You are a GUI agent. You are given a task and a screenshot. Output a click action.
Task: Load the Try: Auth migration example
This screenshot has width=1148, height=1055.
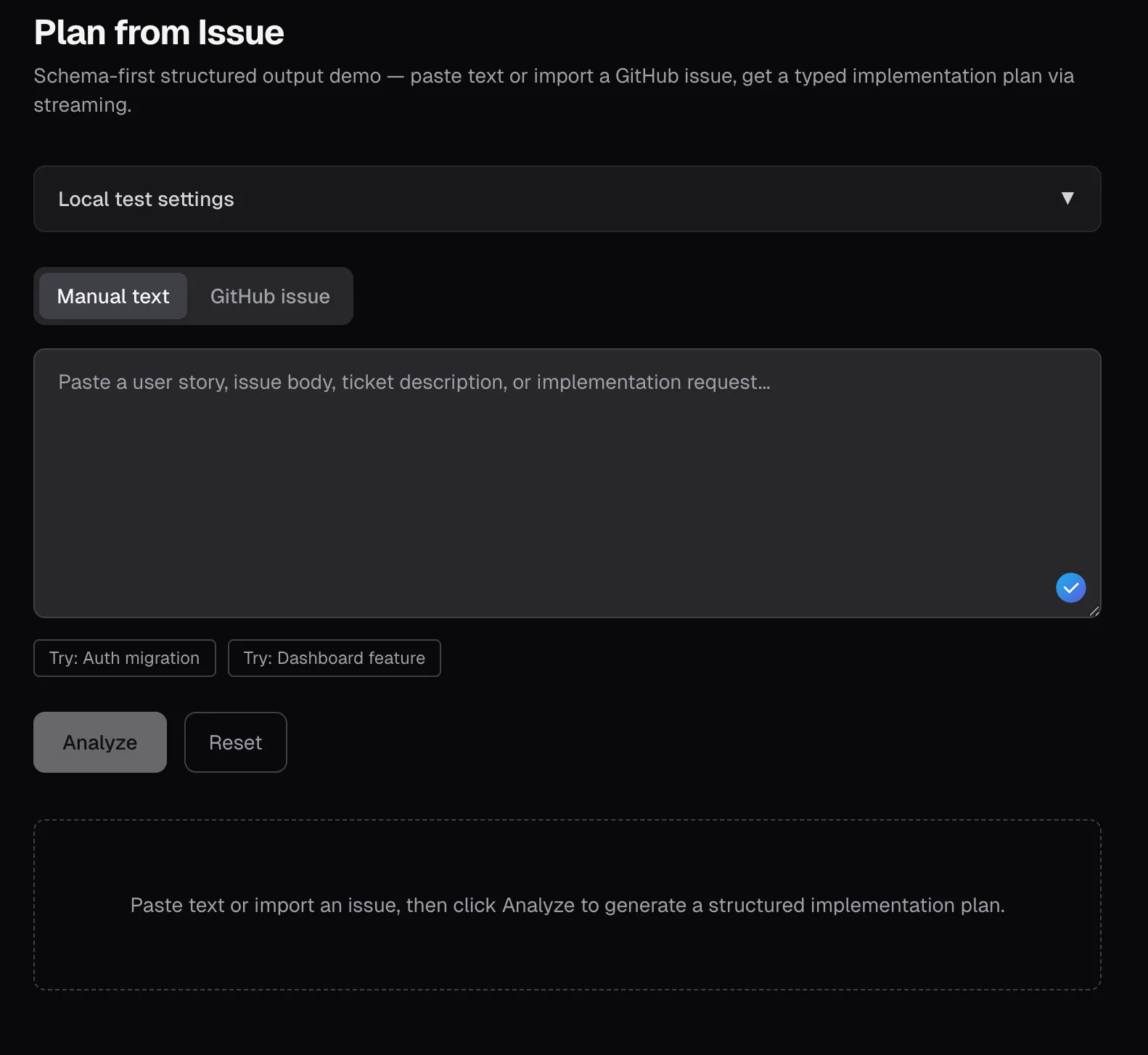coord(125,658)
